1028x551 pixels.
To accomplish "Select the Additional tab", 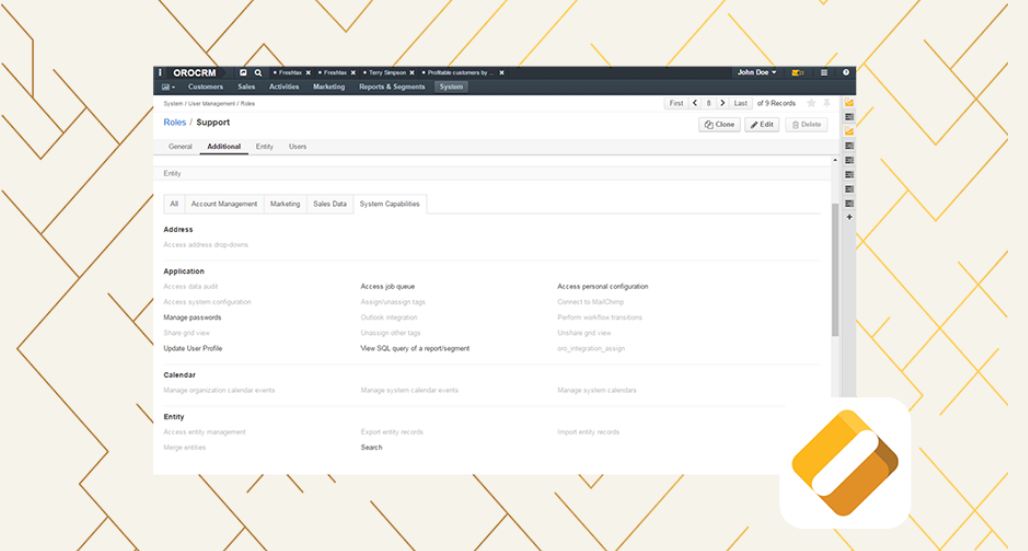I will tap(224, 146).
